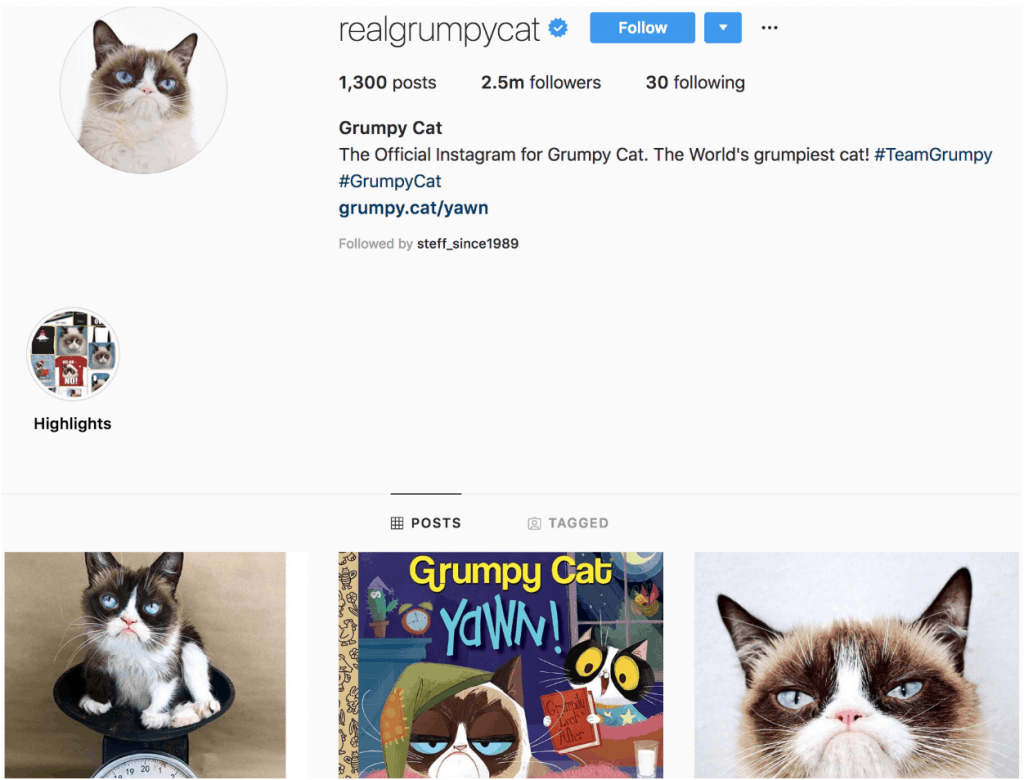Click the person-tag icon beside TAGGED

tap(534, 523)
